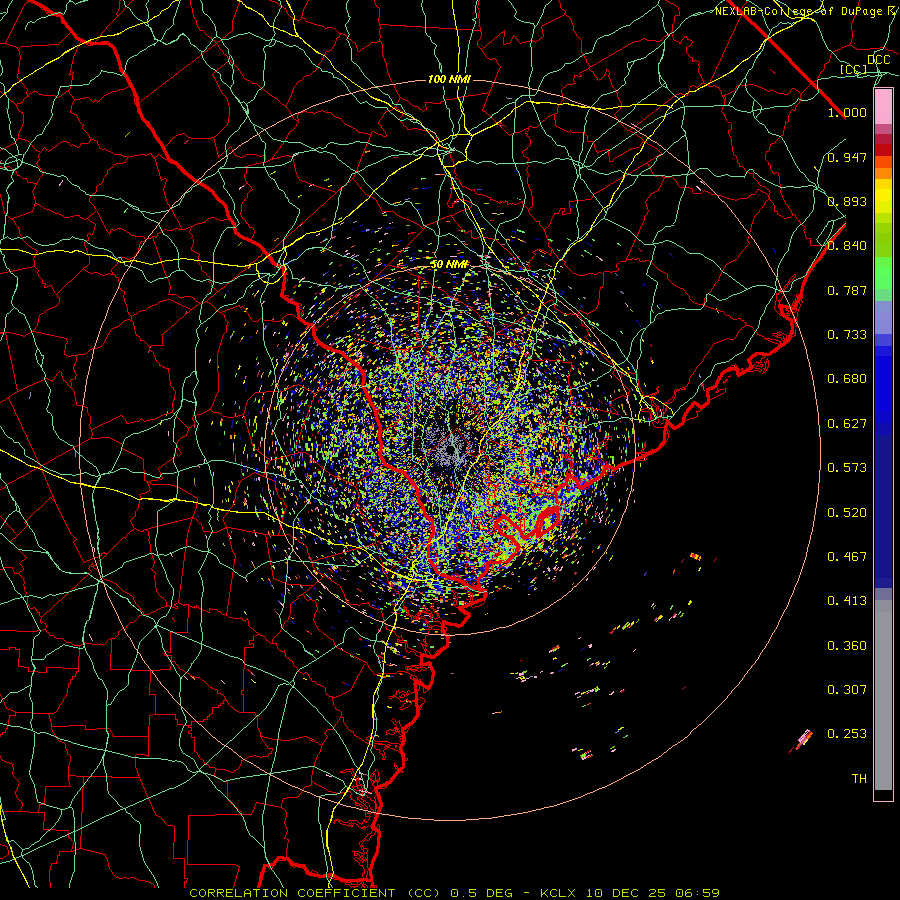The width and height of the screenshot is (900, 900).
Task: Click the "KCLX" radar site identifier
Action: point(559,893)
